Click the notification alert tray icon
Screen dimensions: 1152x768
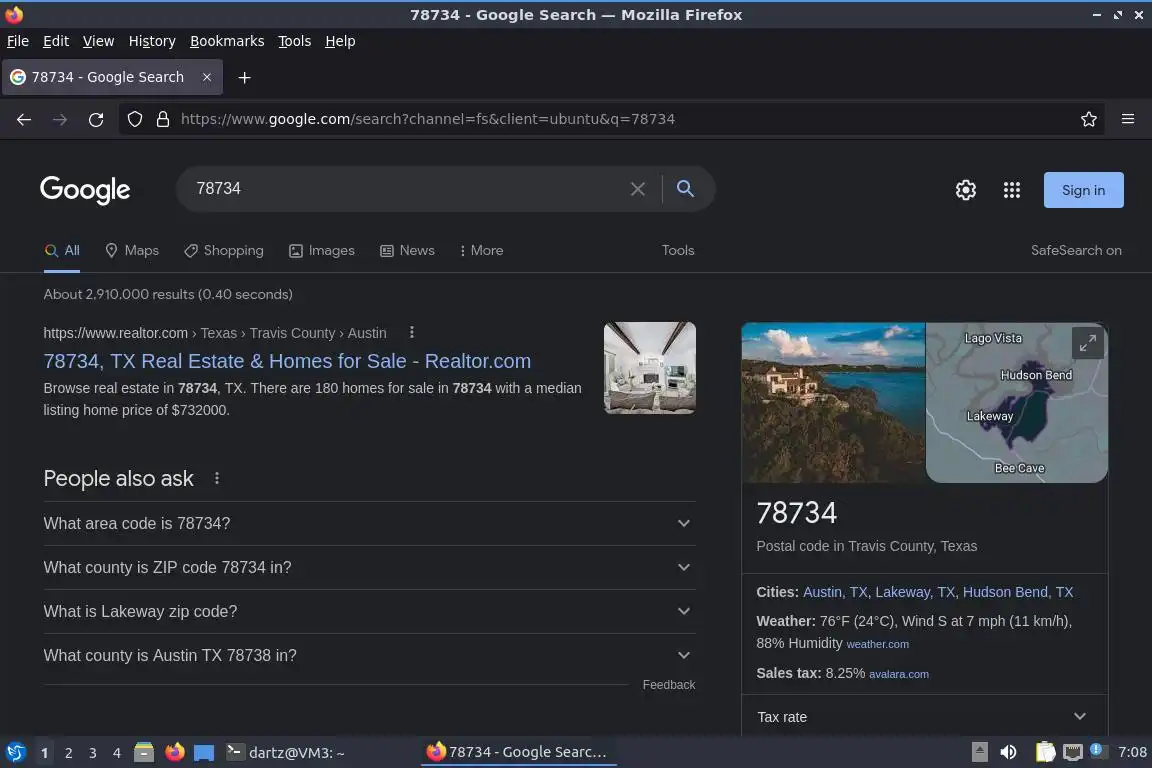pyautogui.click(x=1096, y=750)
